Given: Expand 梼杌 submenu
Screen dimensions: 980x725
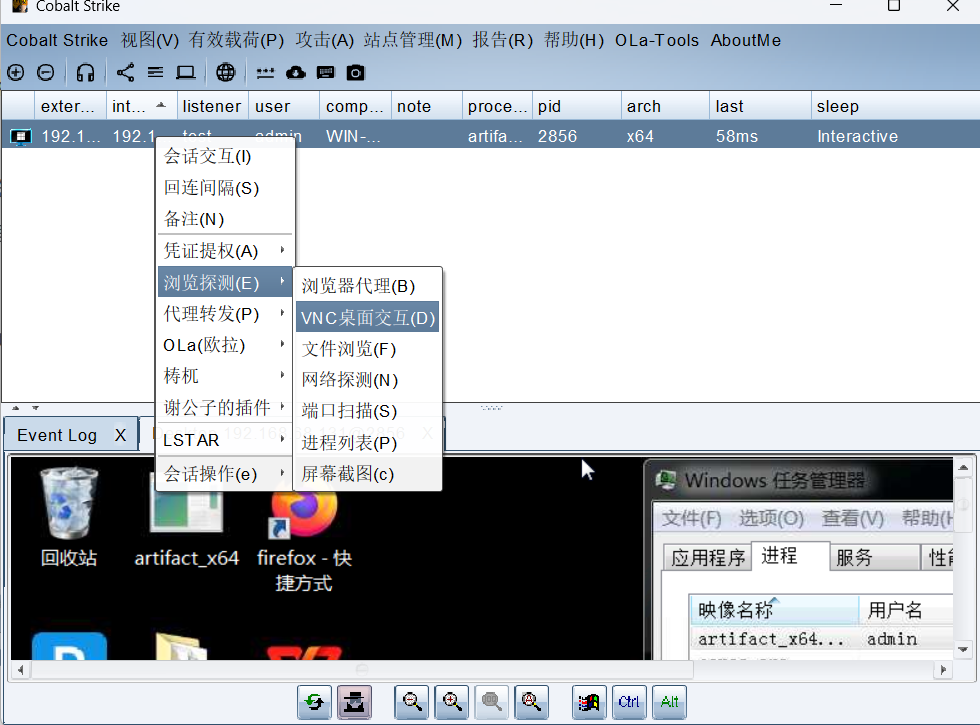Looking at the screenshot, I should (x=225, y=376).
